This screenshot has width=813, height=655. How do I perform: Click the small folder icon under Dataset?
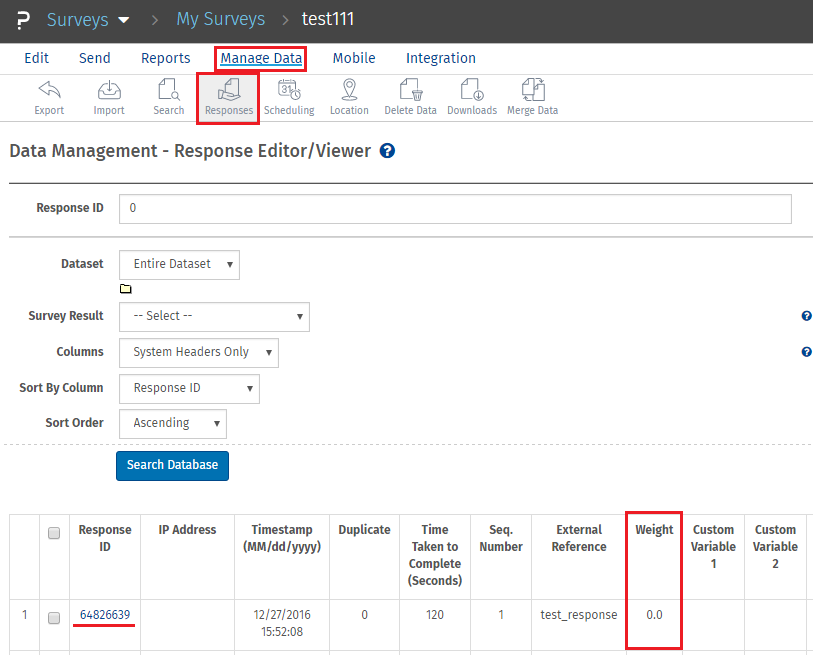click(x=126, y=289)
